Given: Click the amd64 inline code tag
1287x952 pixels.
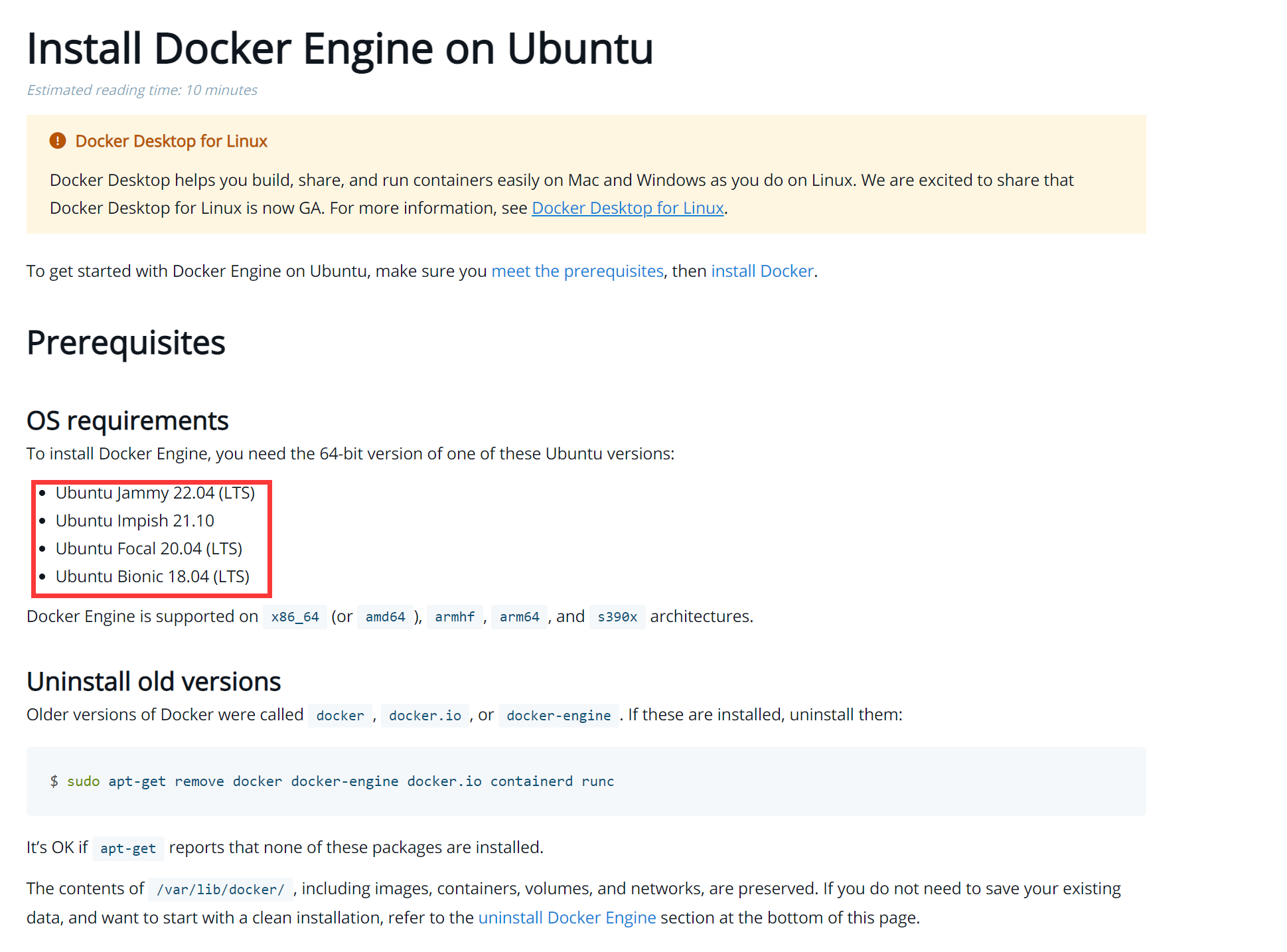Looking at the screenshot, I should coord(385,617).
